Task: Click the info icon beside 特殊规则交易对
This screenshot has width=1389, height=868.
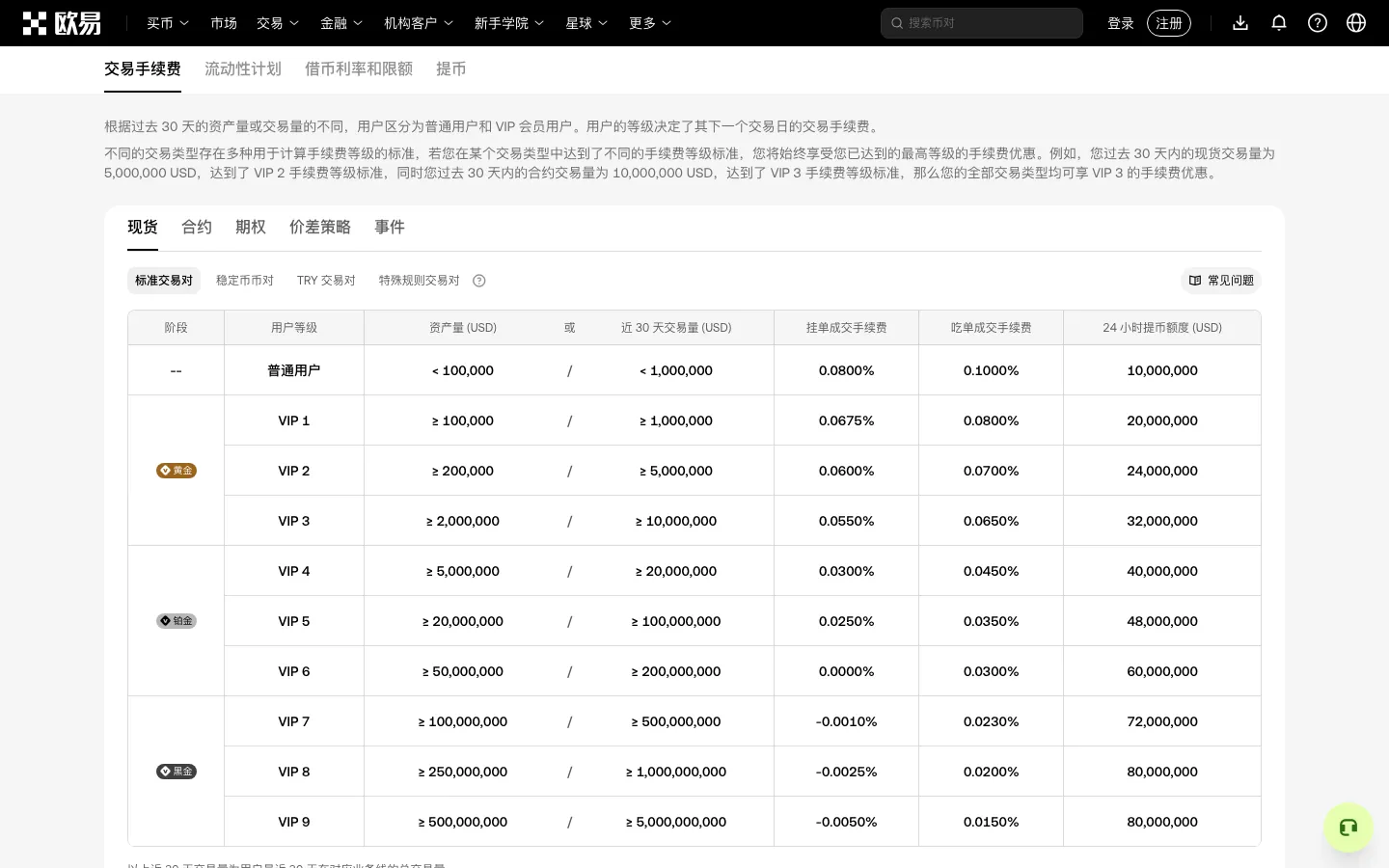Action: click(479, 281)
